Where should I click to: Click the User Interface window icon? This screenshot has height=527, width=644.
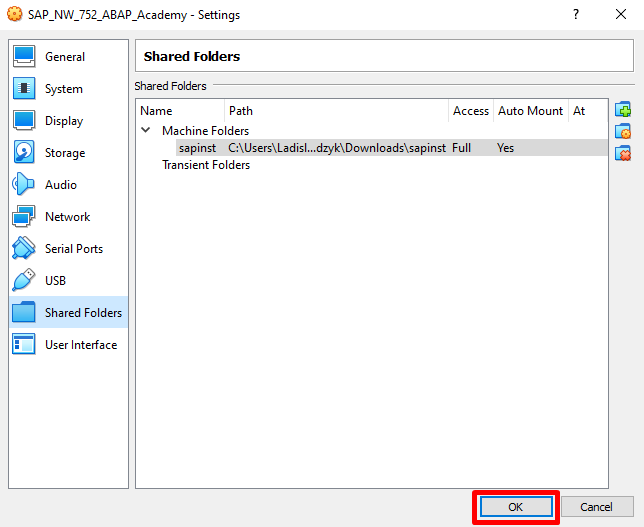23,344
